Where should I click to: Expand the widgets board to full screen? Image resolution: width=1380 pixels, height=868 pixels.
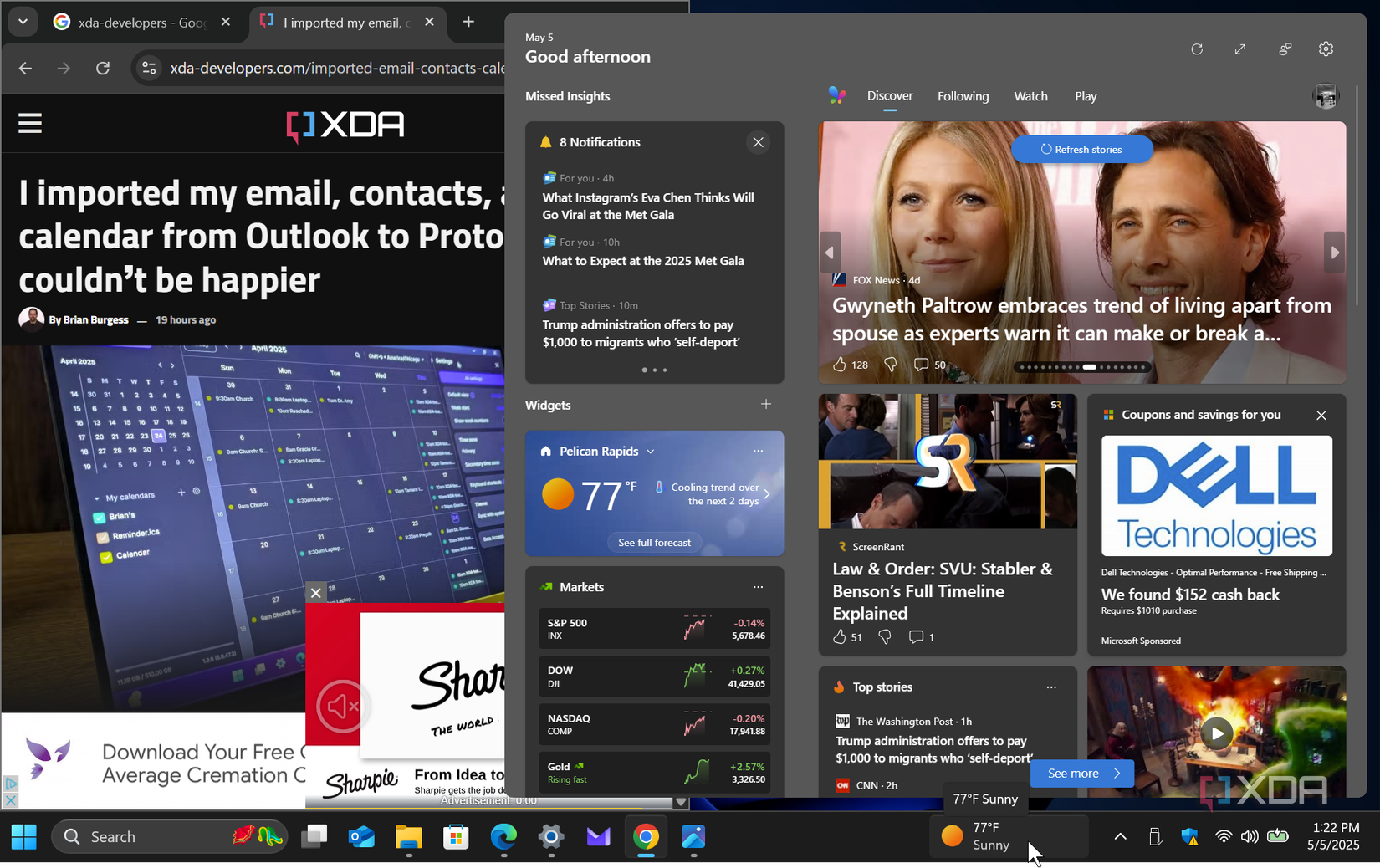click(1240, 49)
